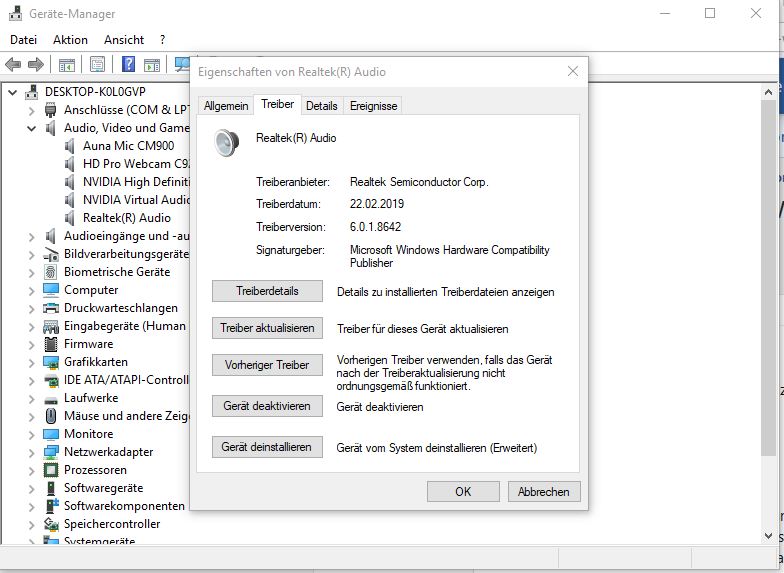Click Treiber aktualisieren button
This screenshot has width=784, height=573.
point(267,328)
